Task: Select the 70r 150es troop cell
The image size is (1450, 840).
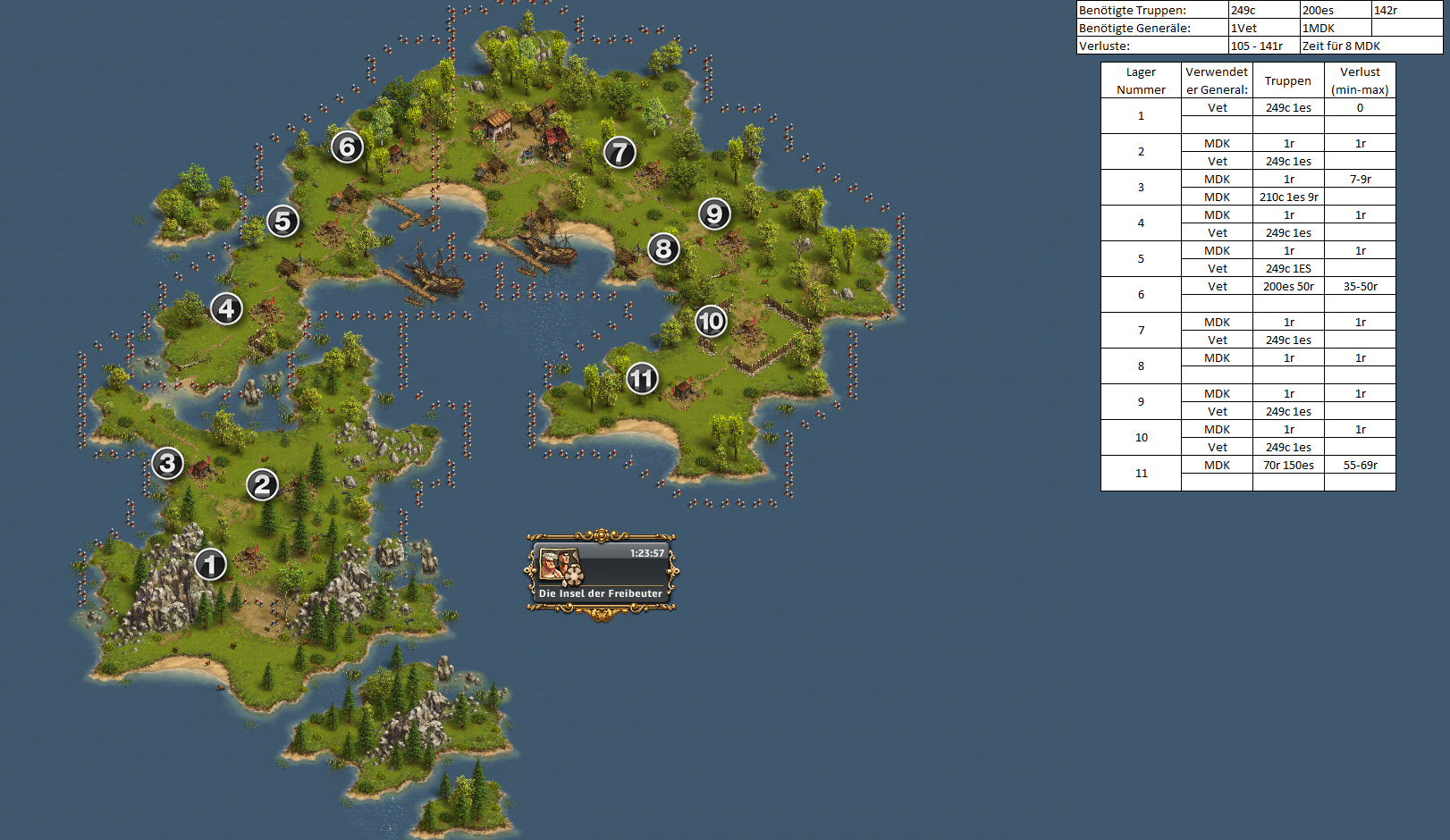Action: point(1288,465)
